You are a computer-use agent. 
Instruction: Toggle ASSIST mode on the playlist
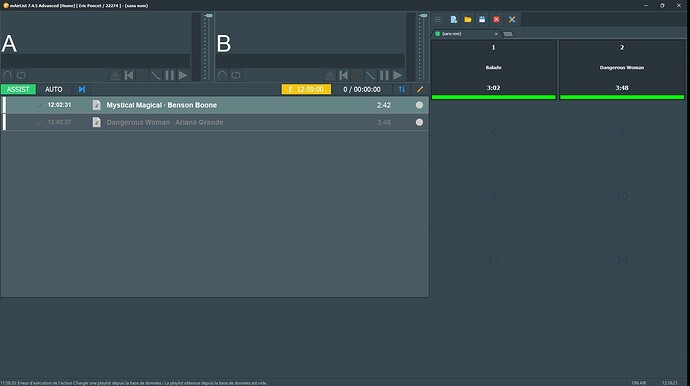point(18,89)
